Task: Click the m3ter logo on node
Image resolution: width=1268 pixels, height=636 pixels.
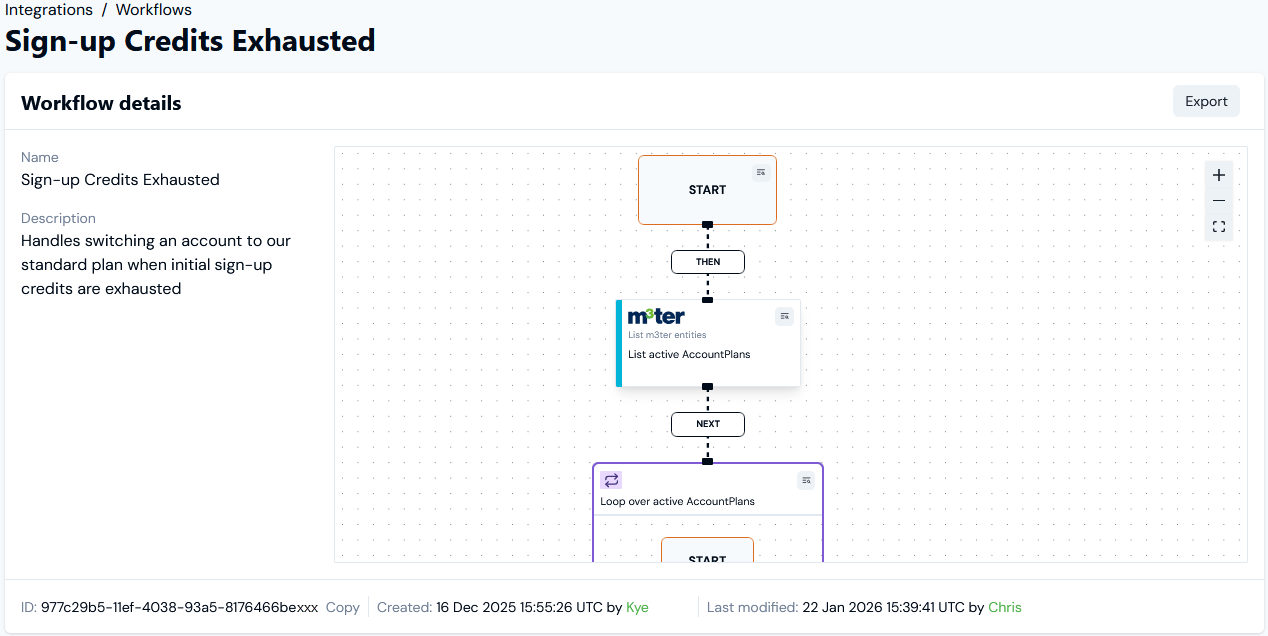Action: [656, 316]
